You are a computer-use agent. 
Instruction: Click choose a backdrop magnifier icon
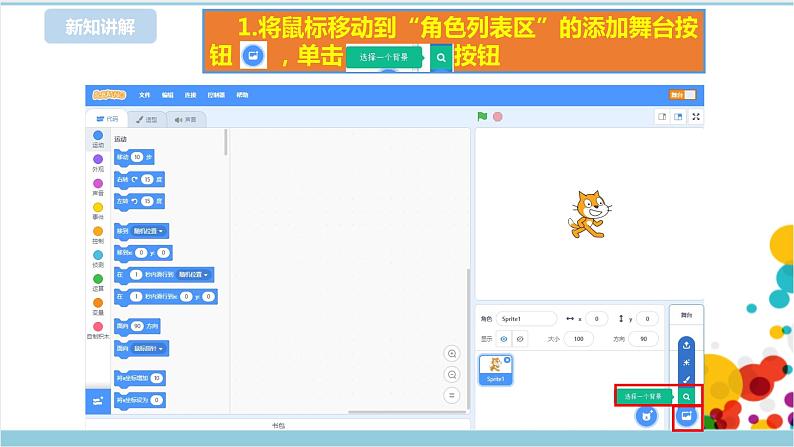(686, 396)
